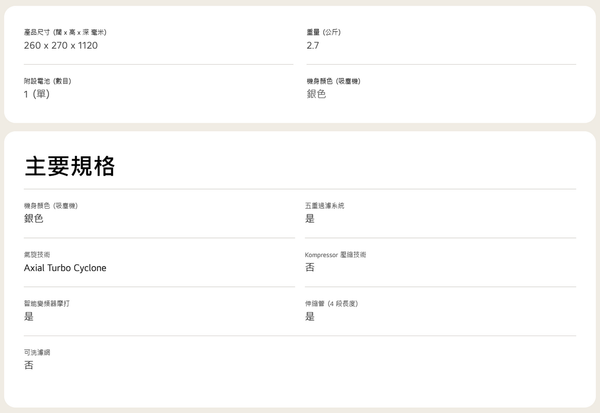Select the 2.7 weight value
The height and width of the screenshot is (413, 600).
click(x=313, y=46)
